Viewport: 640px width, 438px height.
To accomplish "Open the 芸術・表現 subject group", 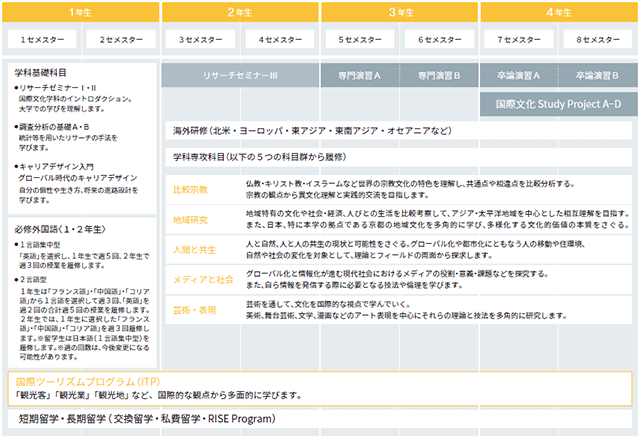I will point(195,310).
